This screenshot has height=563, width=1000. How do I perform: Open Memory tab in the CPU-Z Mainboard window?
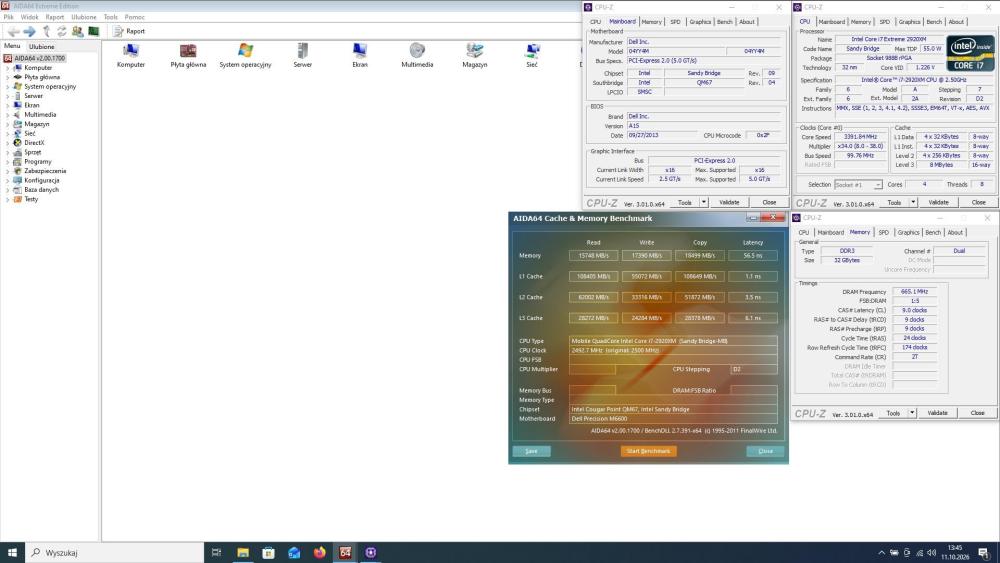pos(652,22)
